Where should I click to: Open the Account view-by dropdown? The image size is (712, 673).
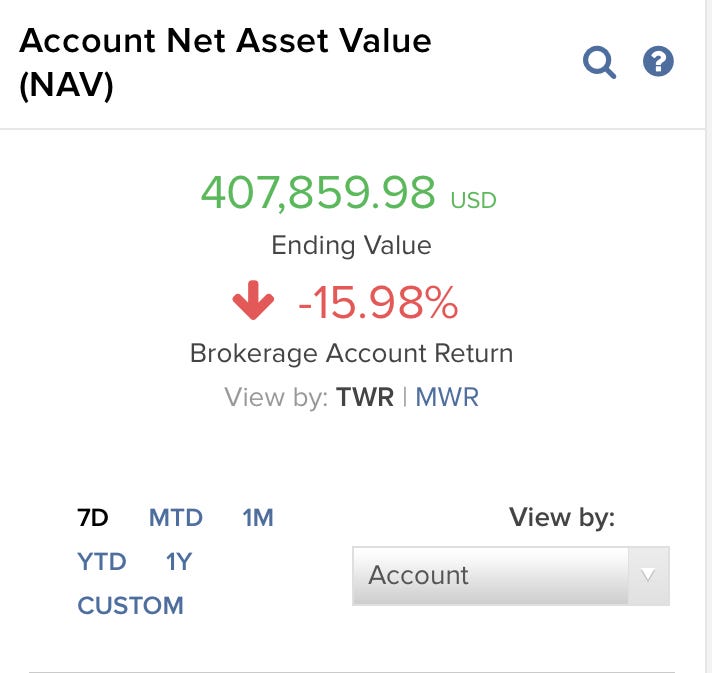[511, 576]
